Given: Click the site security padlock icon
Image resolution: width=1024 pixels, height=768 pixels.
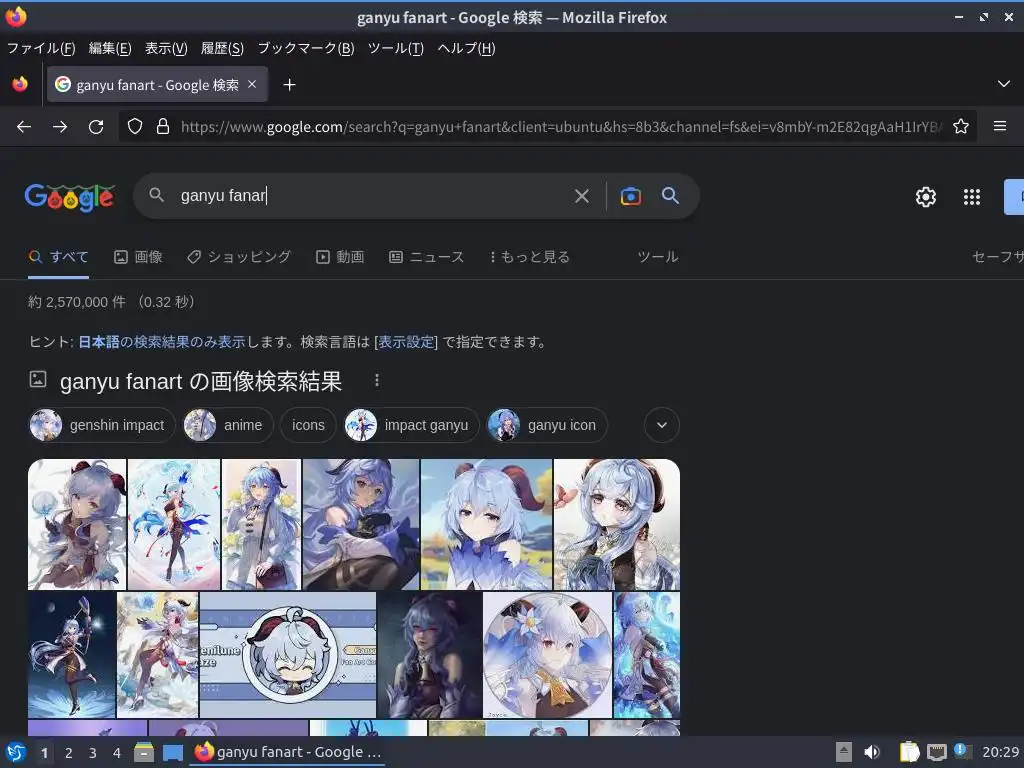Looking at the screenshot, I should click(x=163, y=127).
